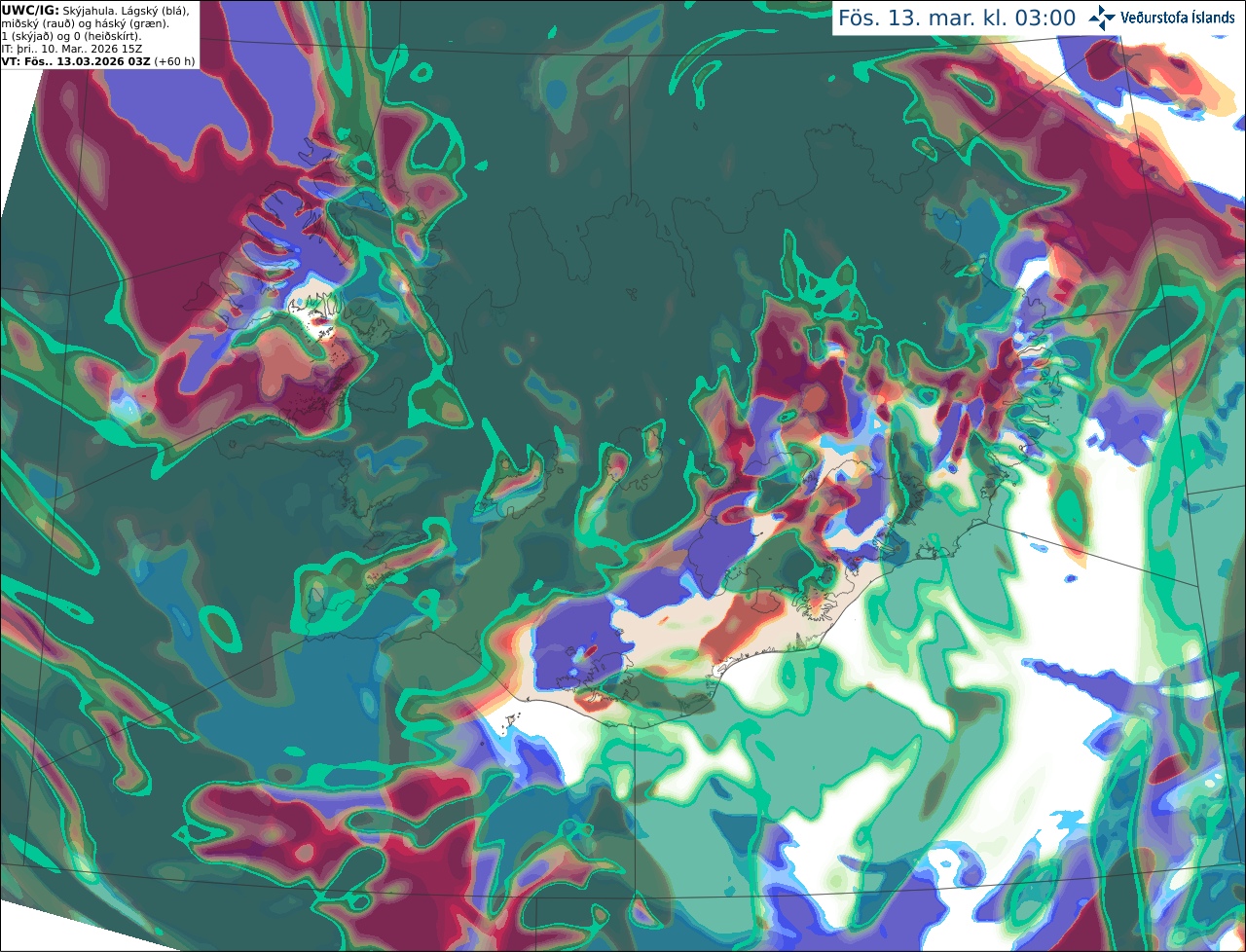Click the 'Veðurstofa Íslands' logo text
The image size is (1246, 952).
[x=1178, y=18]
